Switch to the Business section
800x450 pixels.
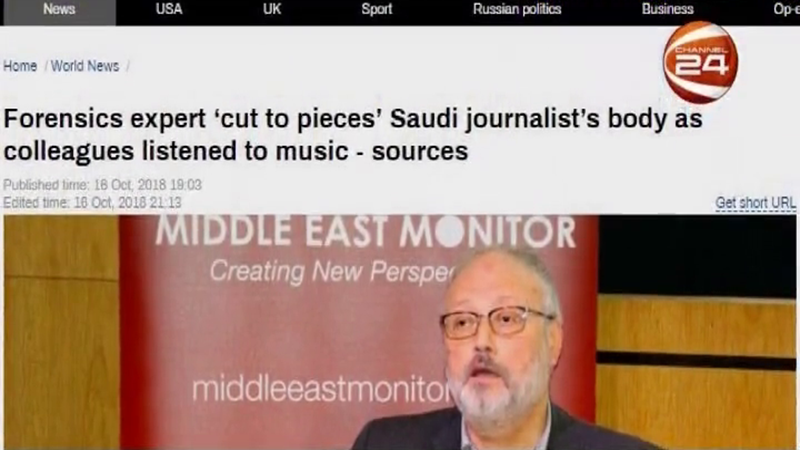point(667,9)
